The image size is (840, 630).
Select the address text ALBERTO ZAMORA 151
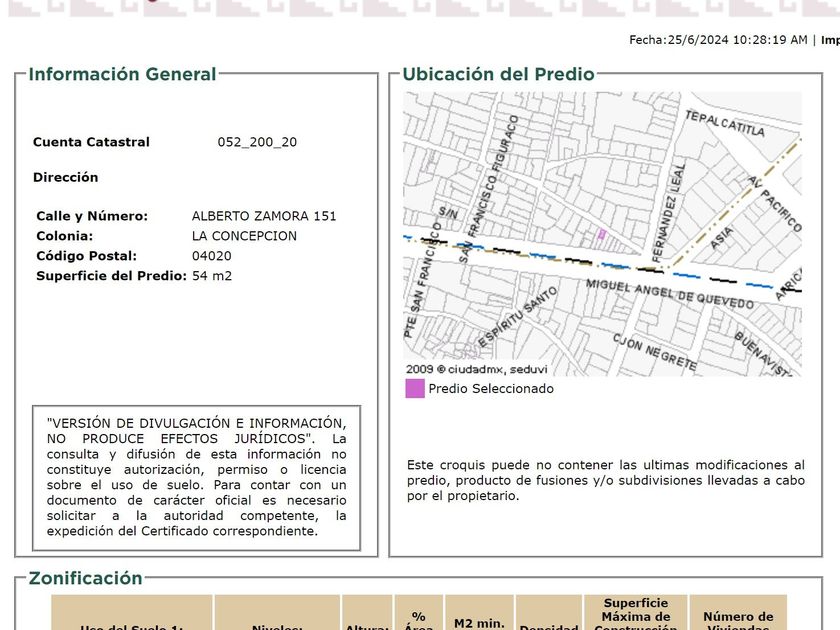click(x=264, y=216)
